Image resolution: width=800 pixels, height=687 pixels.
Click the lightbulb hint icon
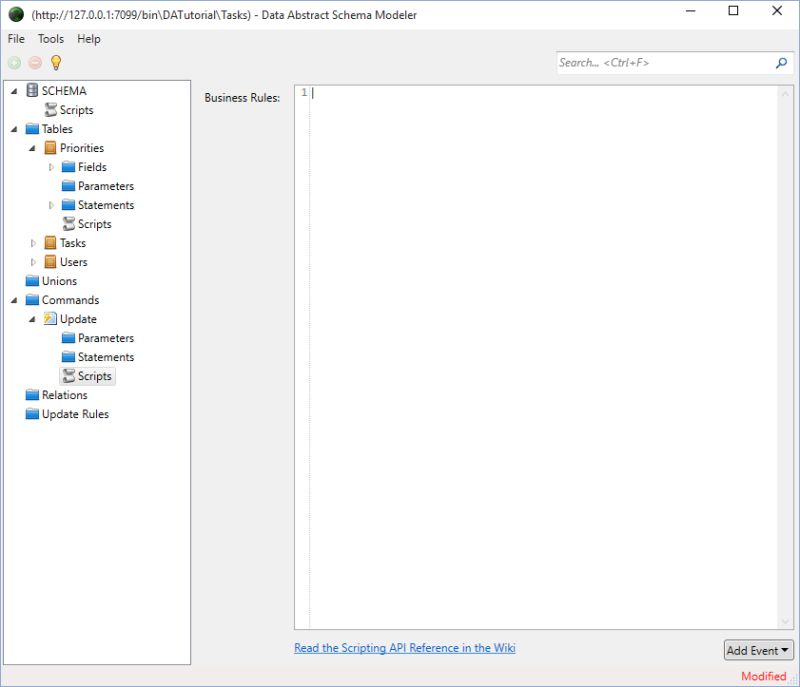(56, 62)
